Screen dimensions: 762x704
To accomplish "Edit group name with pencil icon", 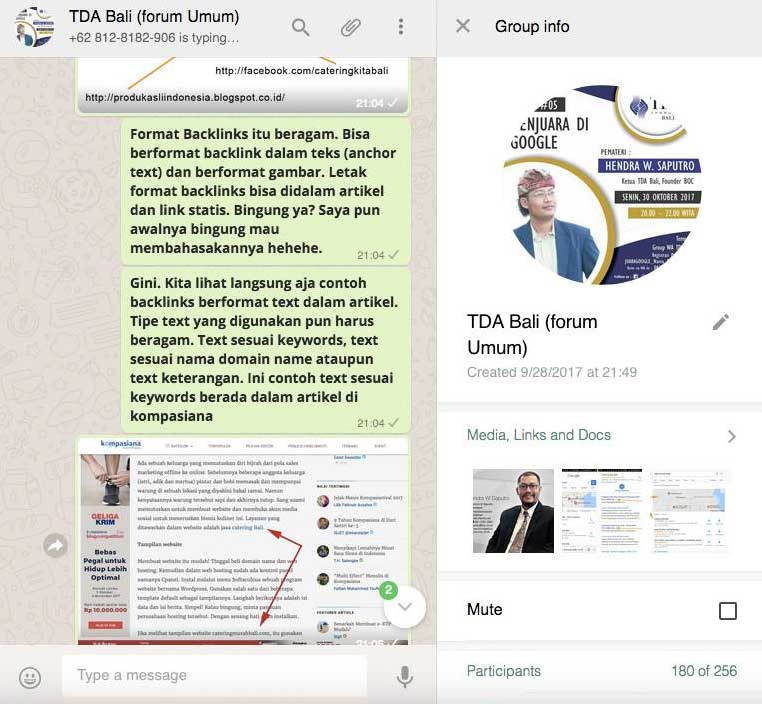I will coord(720,322).
